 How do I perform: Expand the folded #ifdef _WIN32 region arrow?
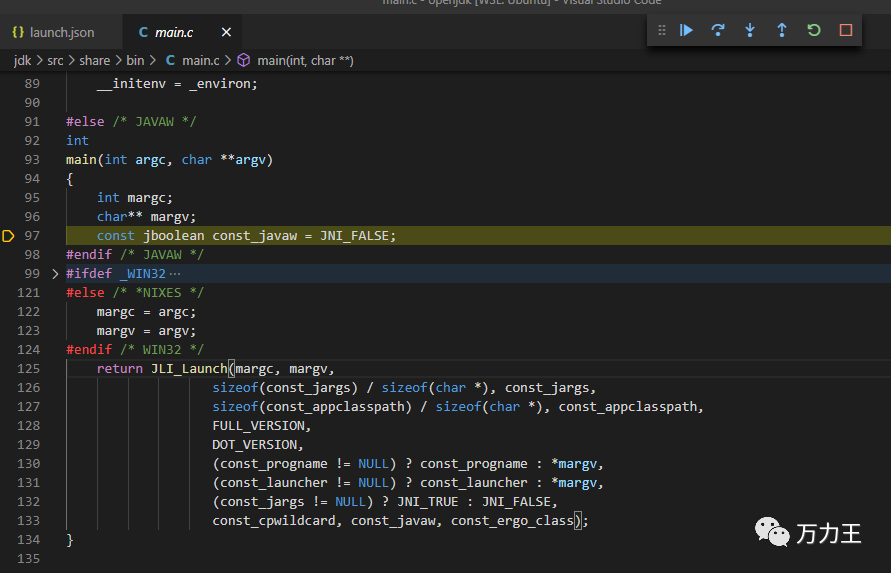(x=55, y=274)
